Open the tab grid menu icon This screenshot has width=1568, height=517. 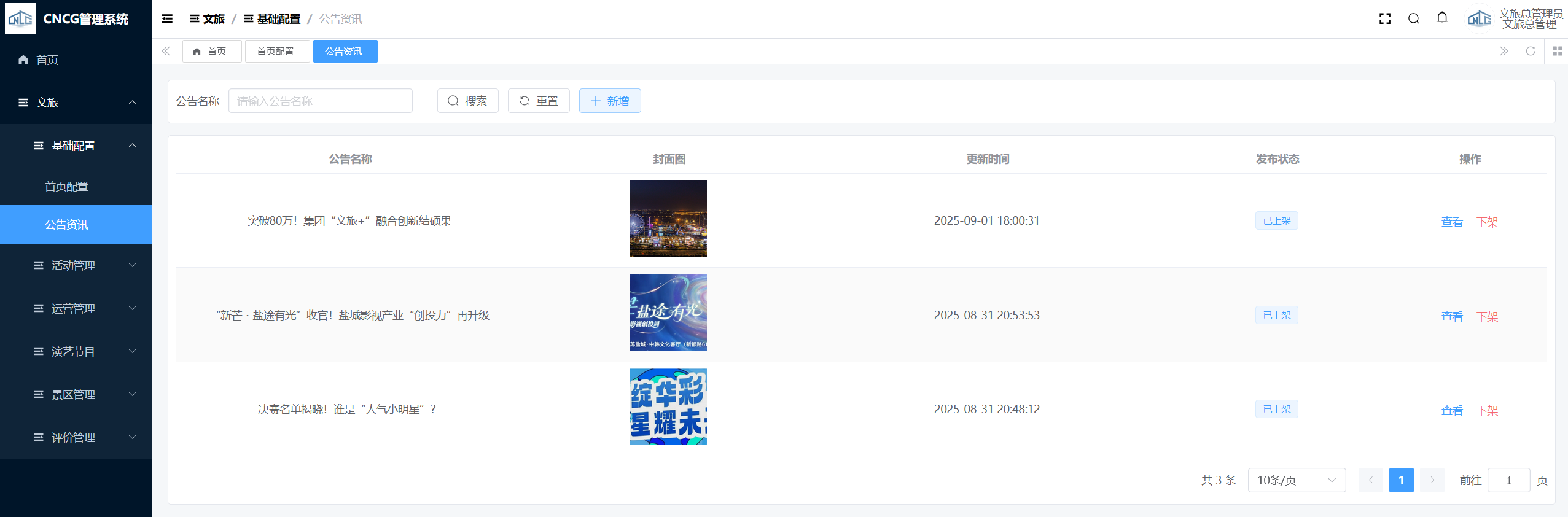click(x=1557, y=51)
